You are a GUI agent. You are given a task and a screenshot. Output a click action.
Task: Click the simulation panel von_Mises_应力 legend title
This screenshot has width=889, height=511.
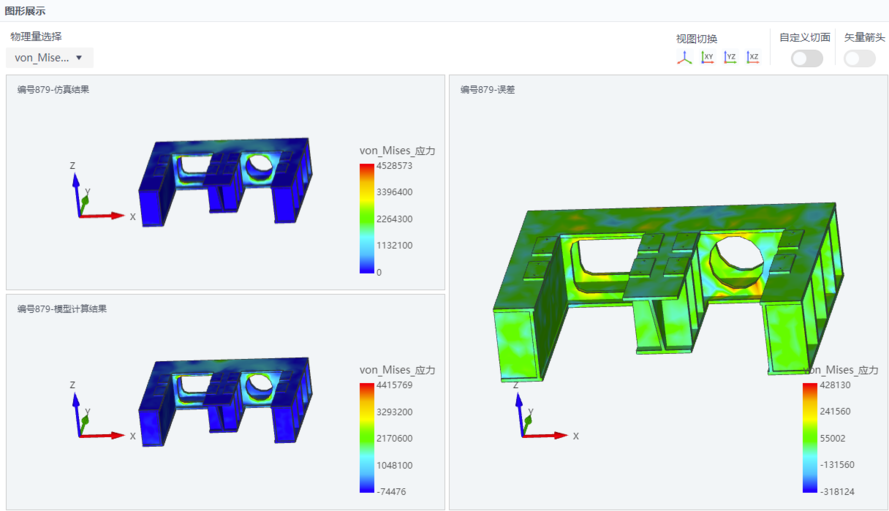[397, 150]
